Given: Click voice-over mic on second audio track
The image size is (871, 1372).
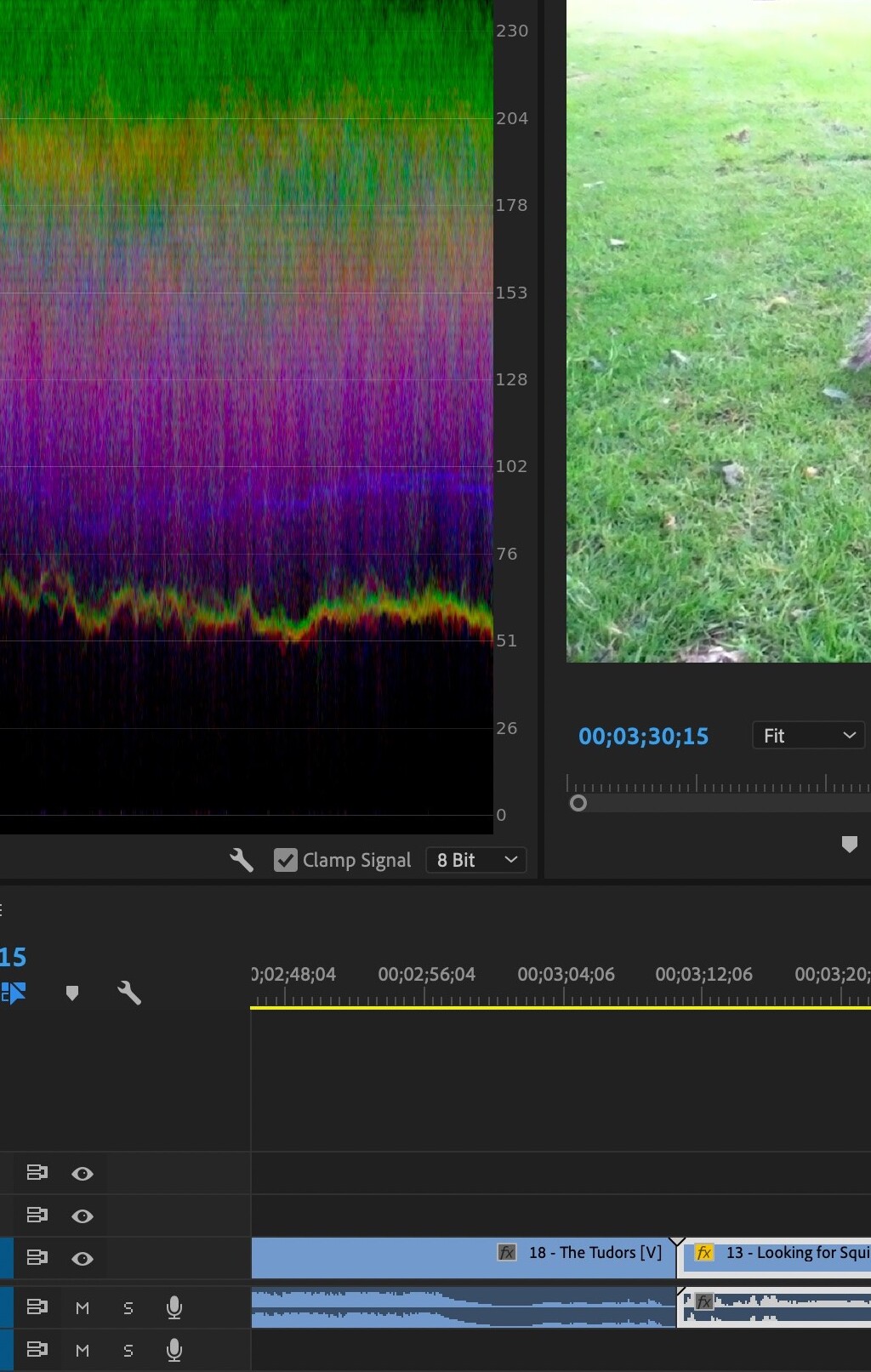Looking at the screenshot, I should point(174,1350).
